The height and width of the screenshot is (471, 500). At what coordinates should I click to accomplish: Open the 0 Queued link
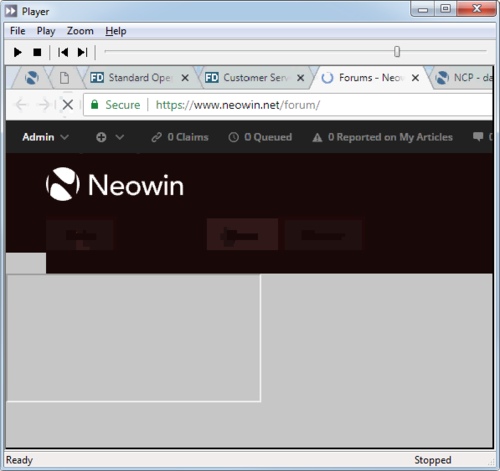click(260, 137)
